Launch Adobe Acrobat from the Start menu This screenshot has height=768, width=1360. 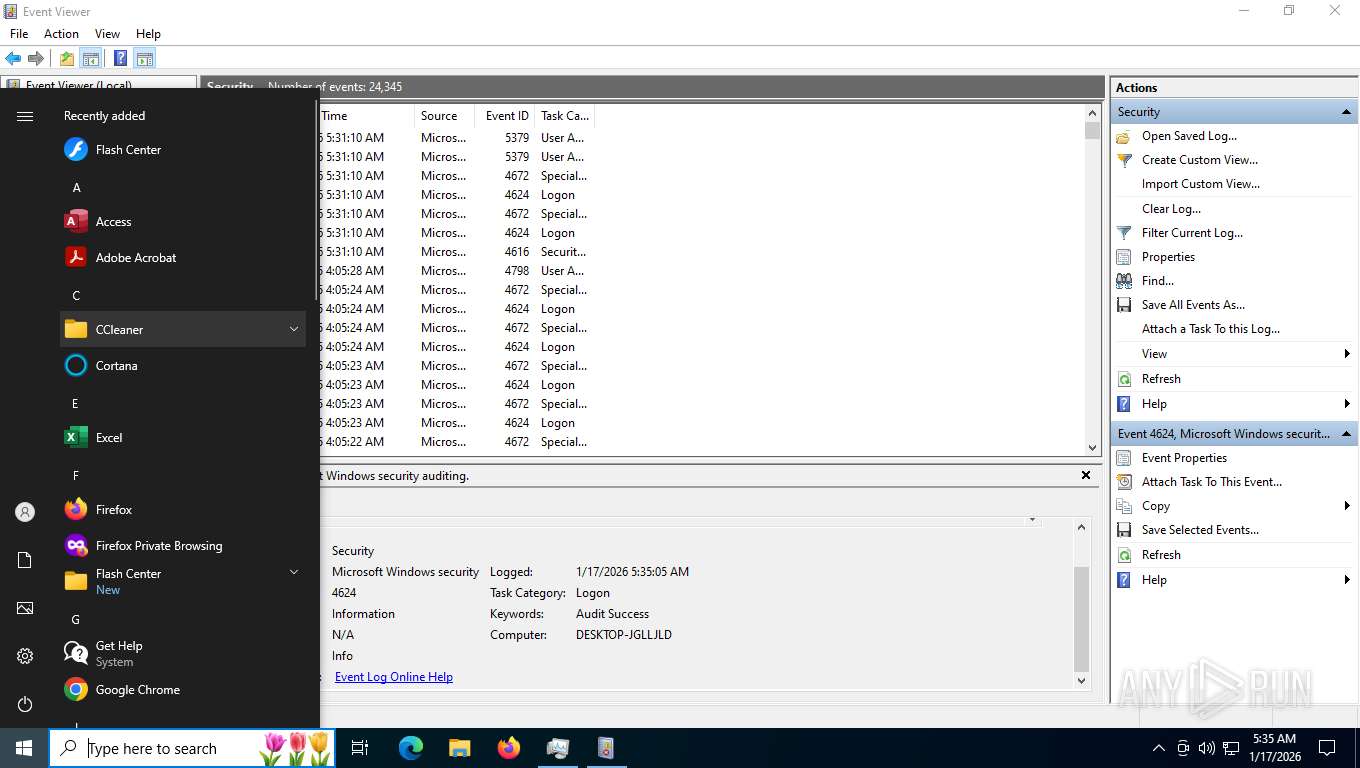coord(183,258)
